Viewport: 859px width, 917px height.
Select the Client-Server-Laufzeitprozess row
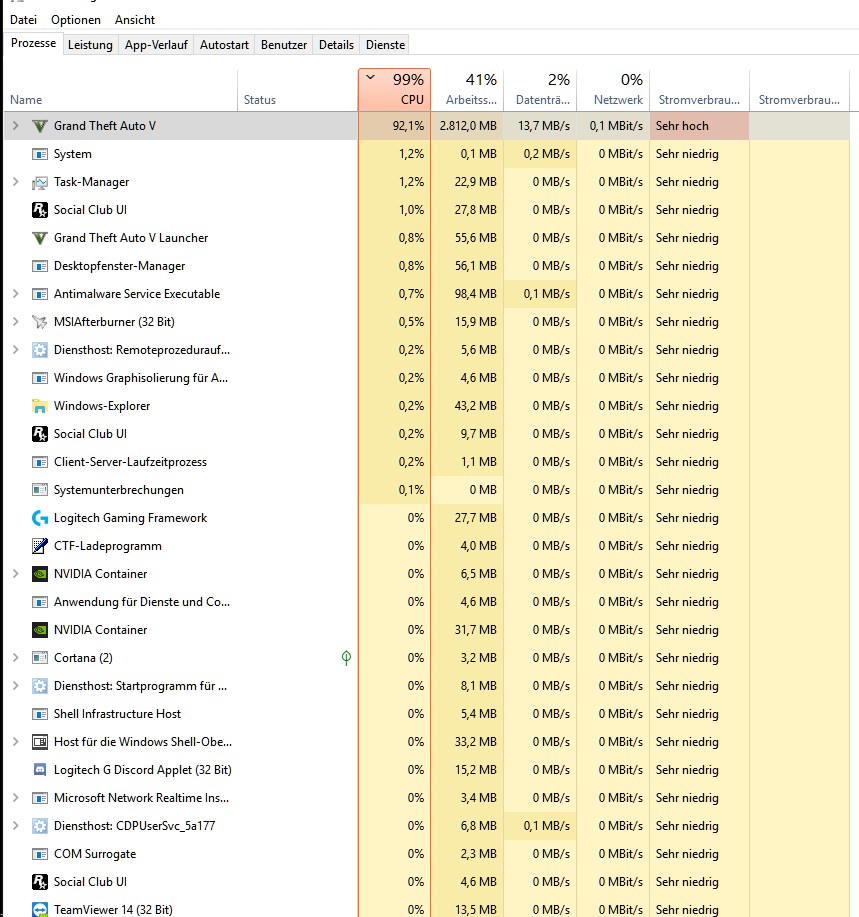tap(427, 462)
